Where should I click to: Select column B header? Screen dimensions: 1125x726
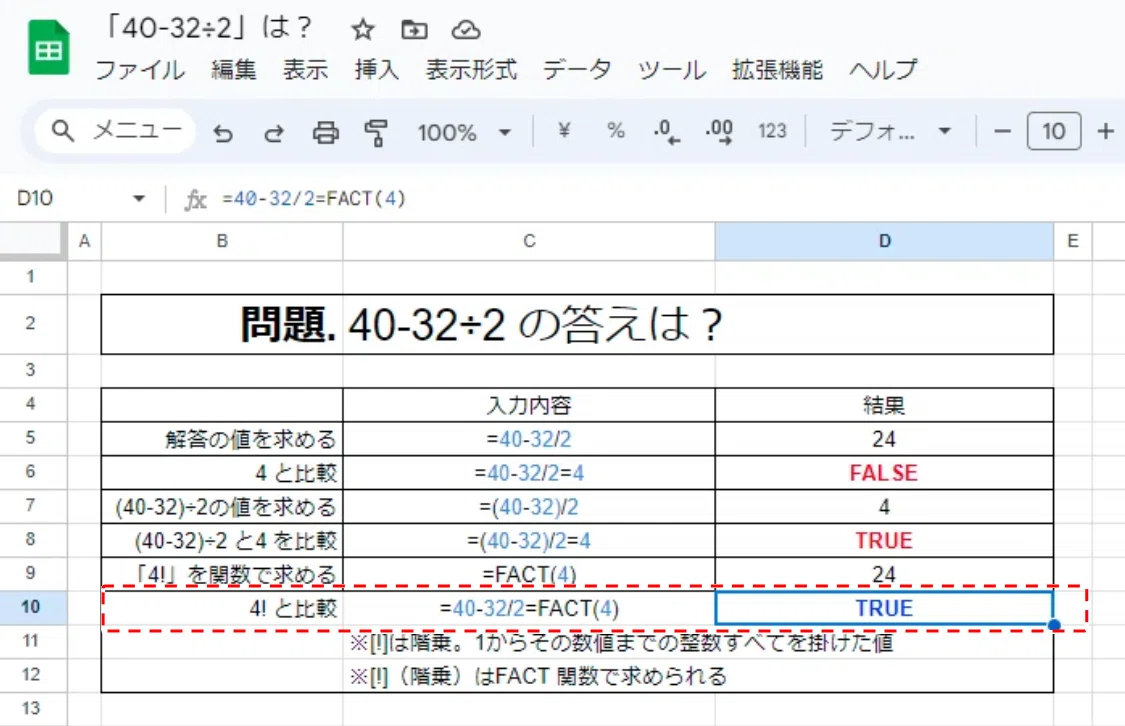tap(222, 241)
